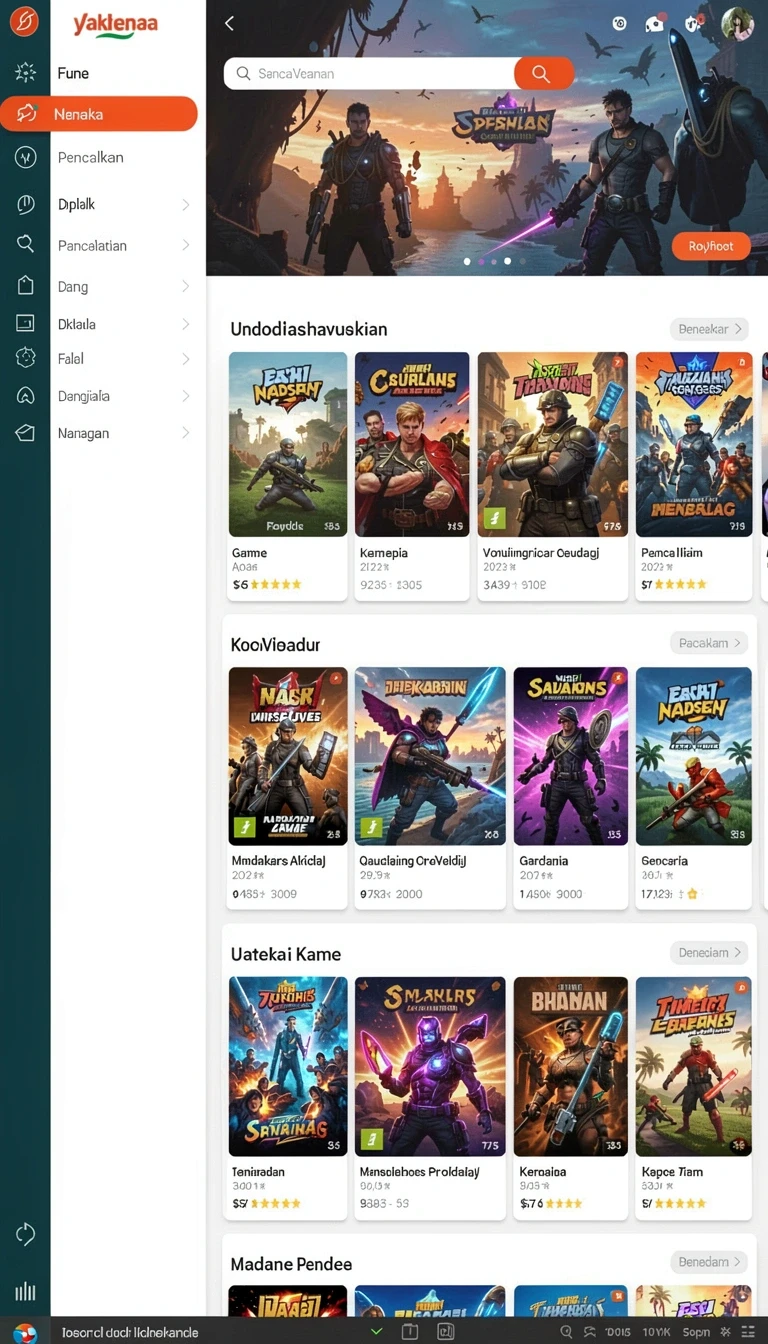Open the Gardania game cover

coord(570,756)
